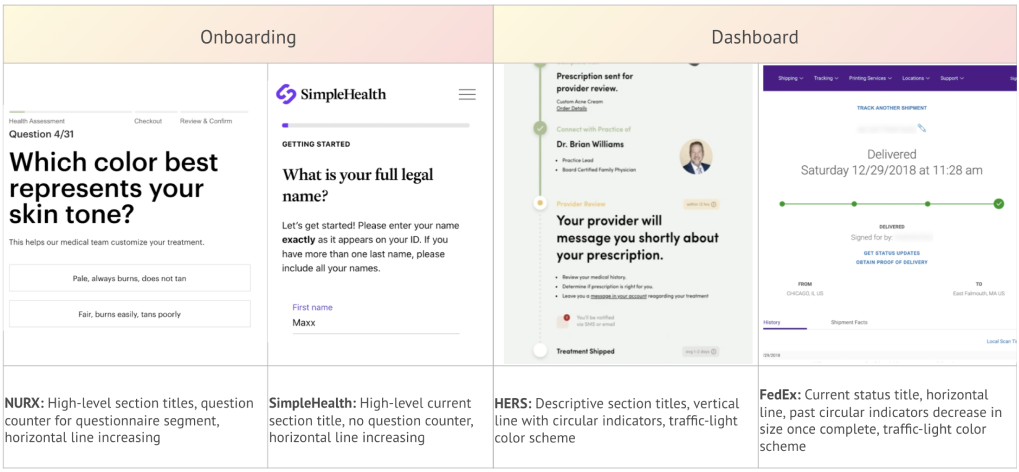Click the SimpleHealth purple progress bar
The height and width of the screenshot is (472, 1019).
tap(375, 125)
